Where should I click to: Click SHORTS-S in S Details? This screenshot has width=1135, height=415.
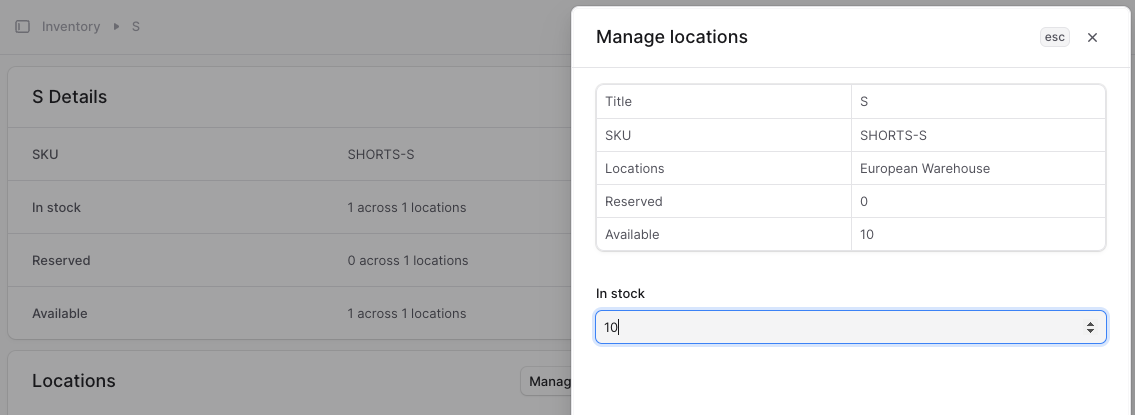381,154
